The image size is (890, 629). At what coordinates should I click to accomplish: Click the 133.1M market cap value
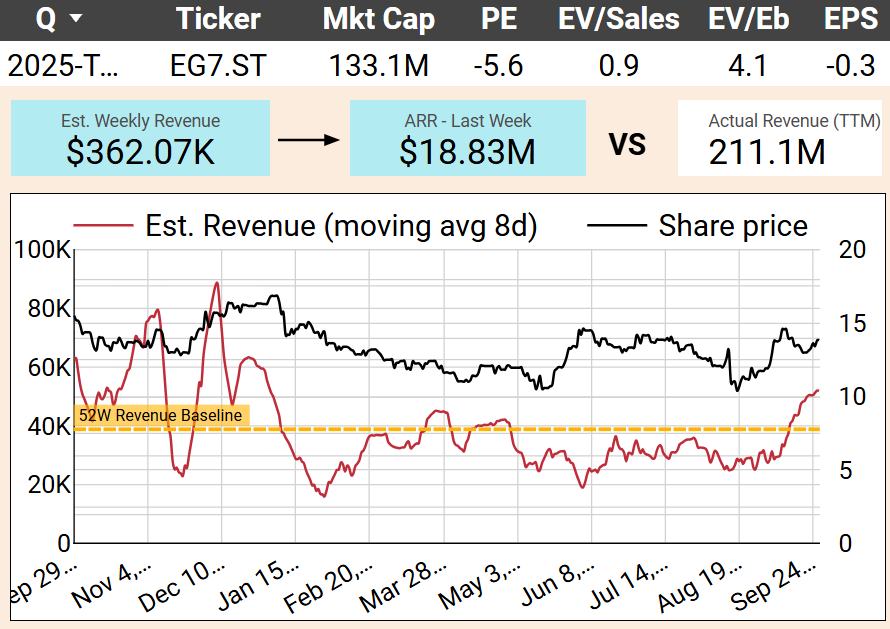pos(379,65)
